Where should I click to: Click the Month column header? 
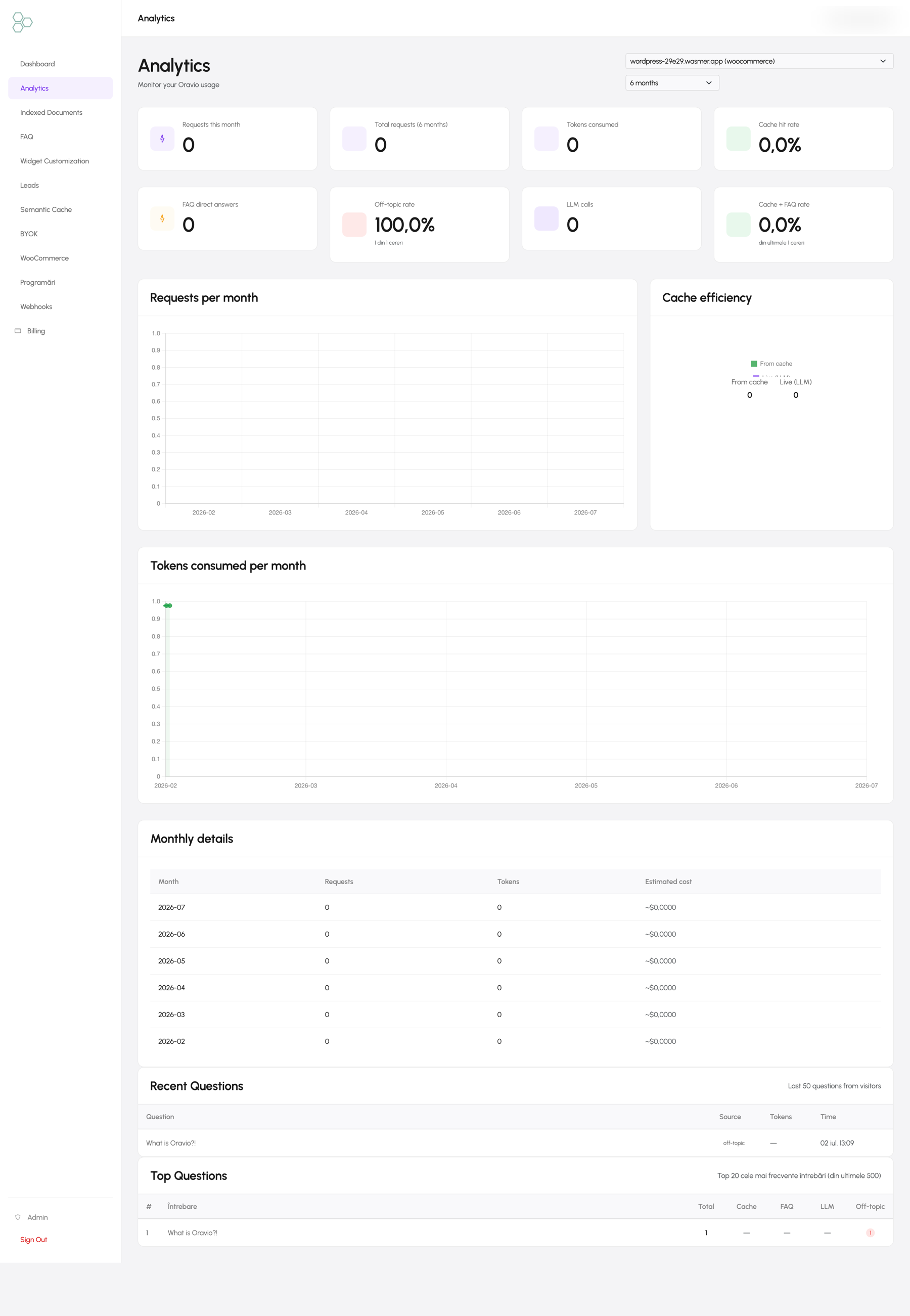(168, 882)
